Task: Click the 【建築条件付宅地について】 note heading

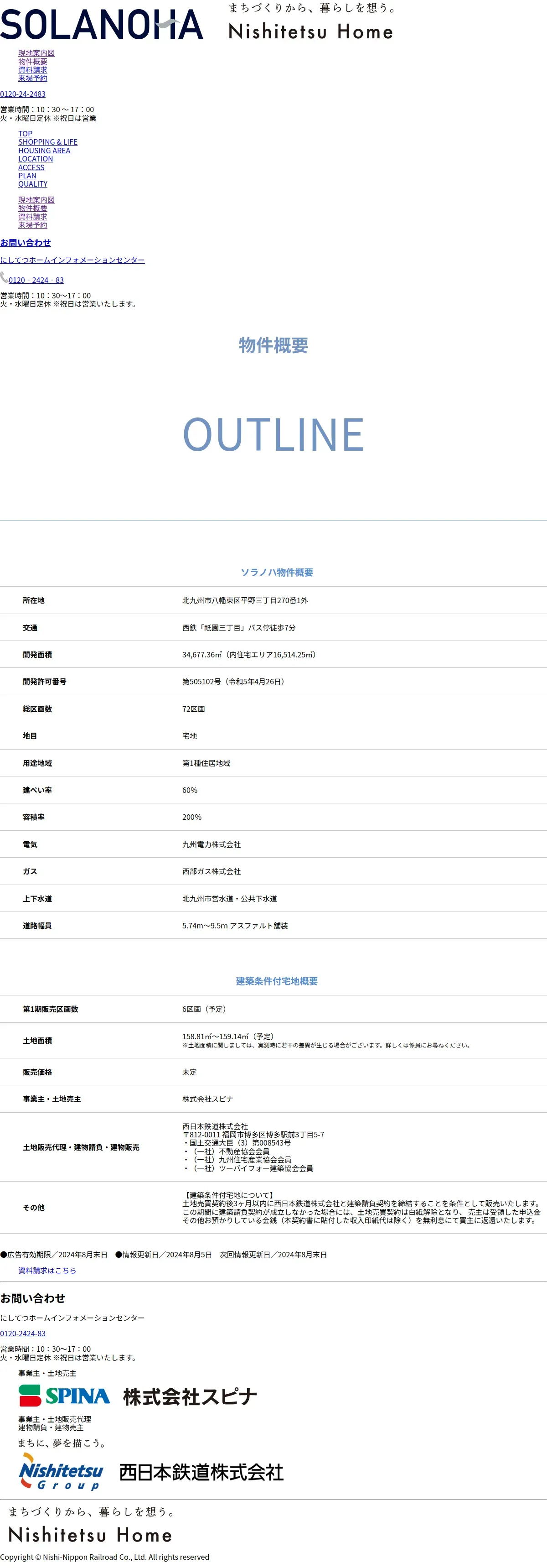Action: [229, 1195]
